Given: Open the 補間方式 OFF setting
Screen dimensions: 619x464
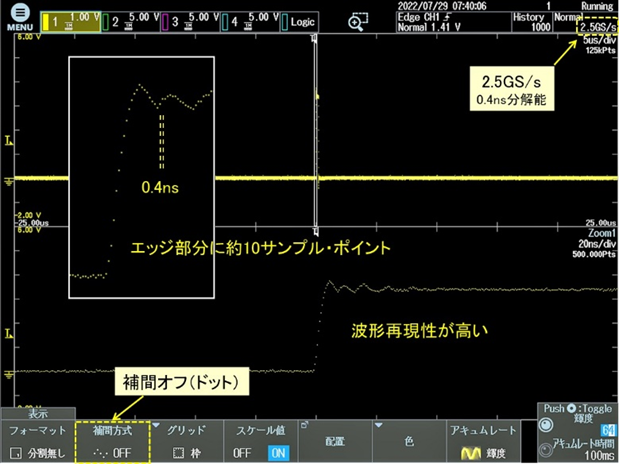Looking at the screenshot, I should (x=113, y=441).
